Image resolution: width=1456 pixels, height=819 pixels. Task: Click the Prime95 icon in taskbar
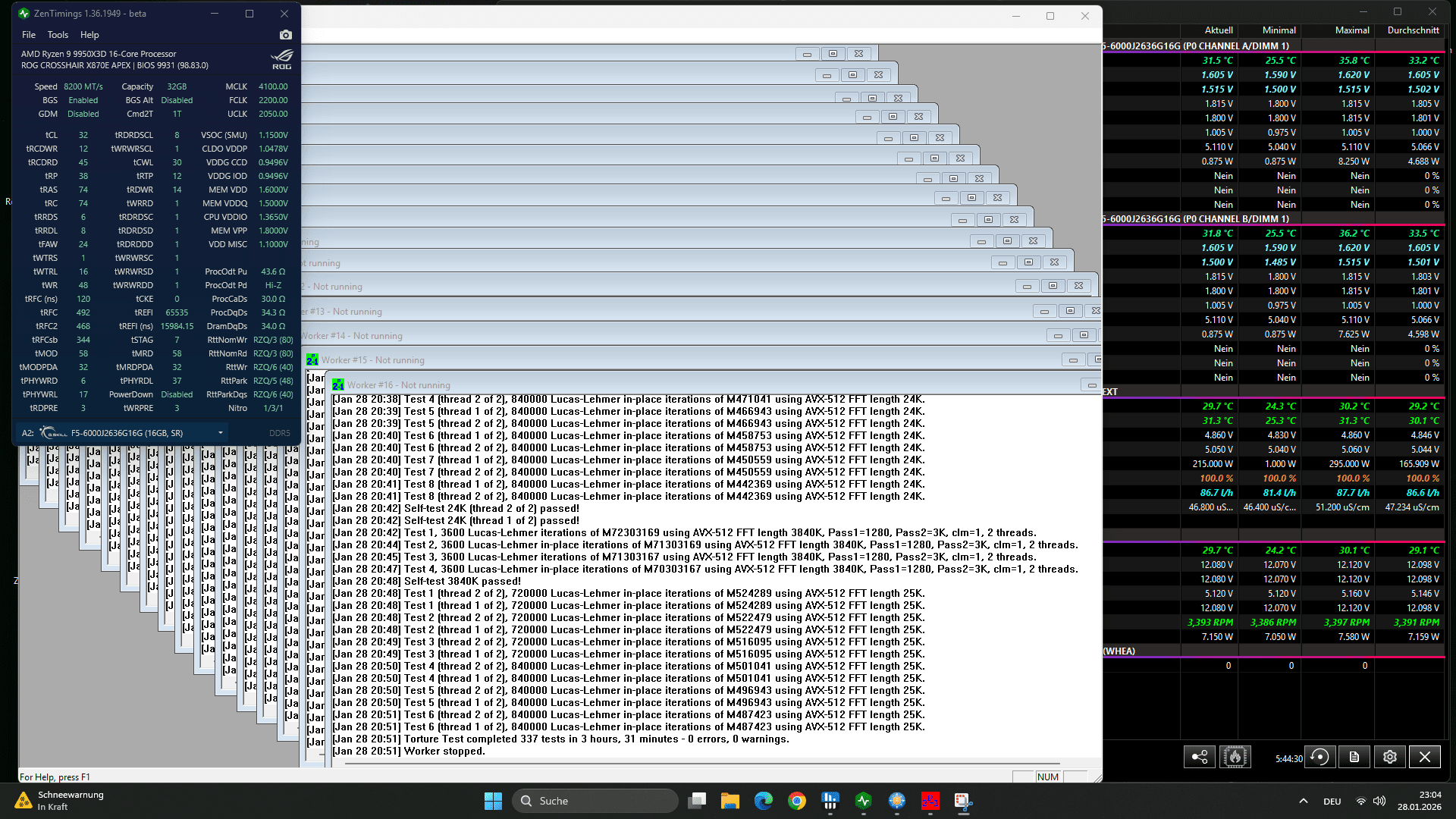930,801
